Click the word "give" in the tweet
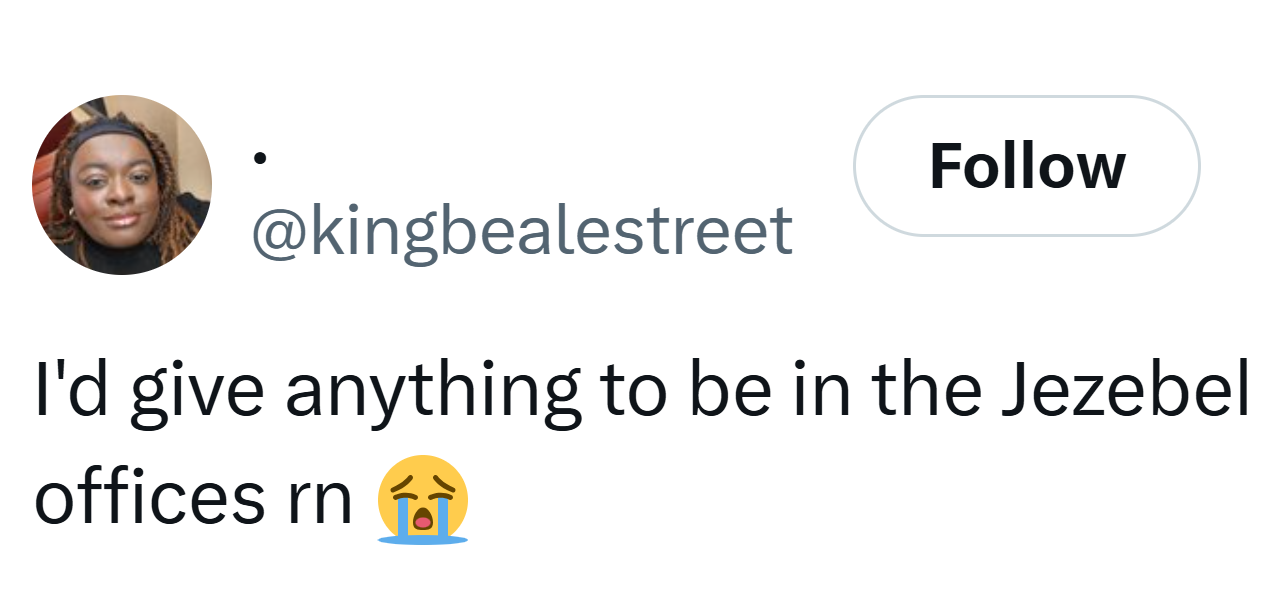Image resolution: width=1275 pixels, height=612 pixels. [x=196, y=391]
